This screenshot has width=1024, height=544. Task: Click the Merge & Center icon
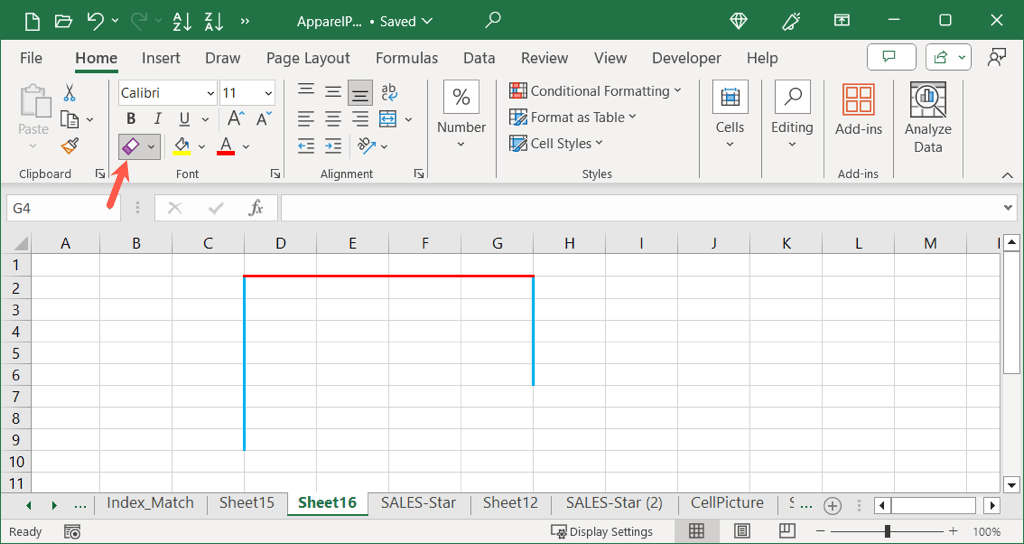click(387, 120)
